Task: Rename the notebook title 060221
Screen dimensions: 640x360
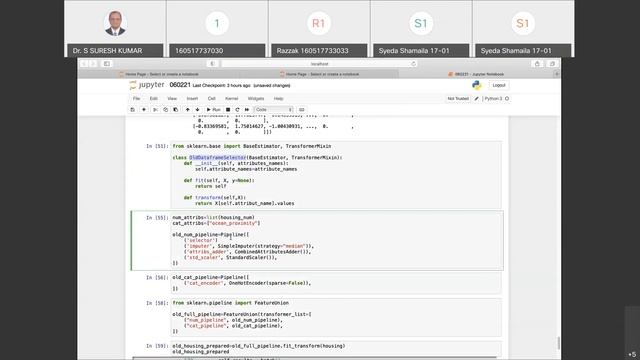Action: click(180, 85)
